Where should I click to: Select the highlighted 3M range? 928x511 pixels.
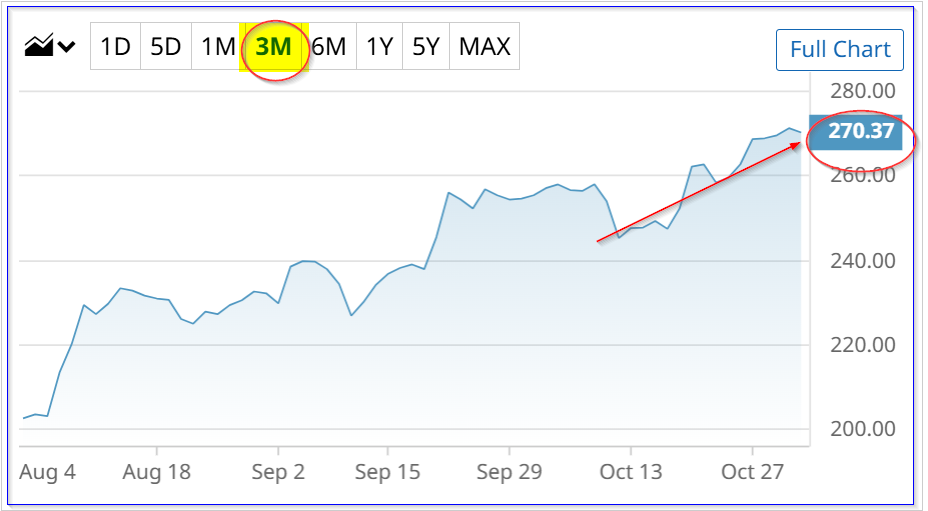pyautogui.click(x=273, y=47)
